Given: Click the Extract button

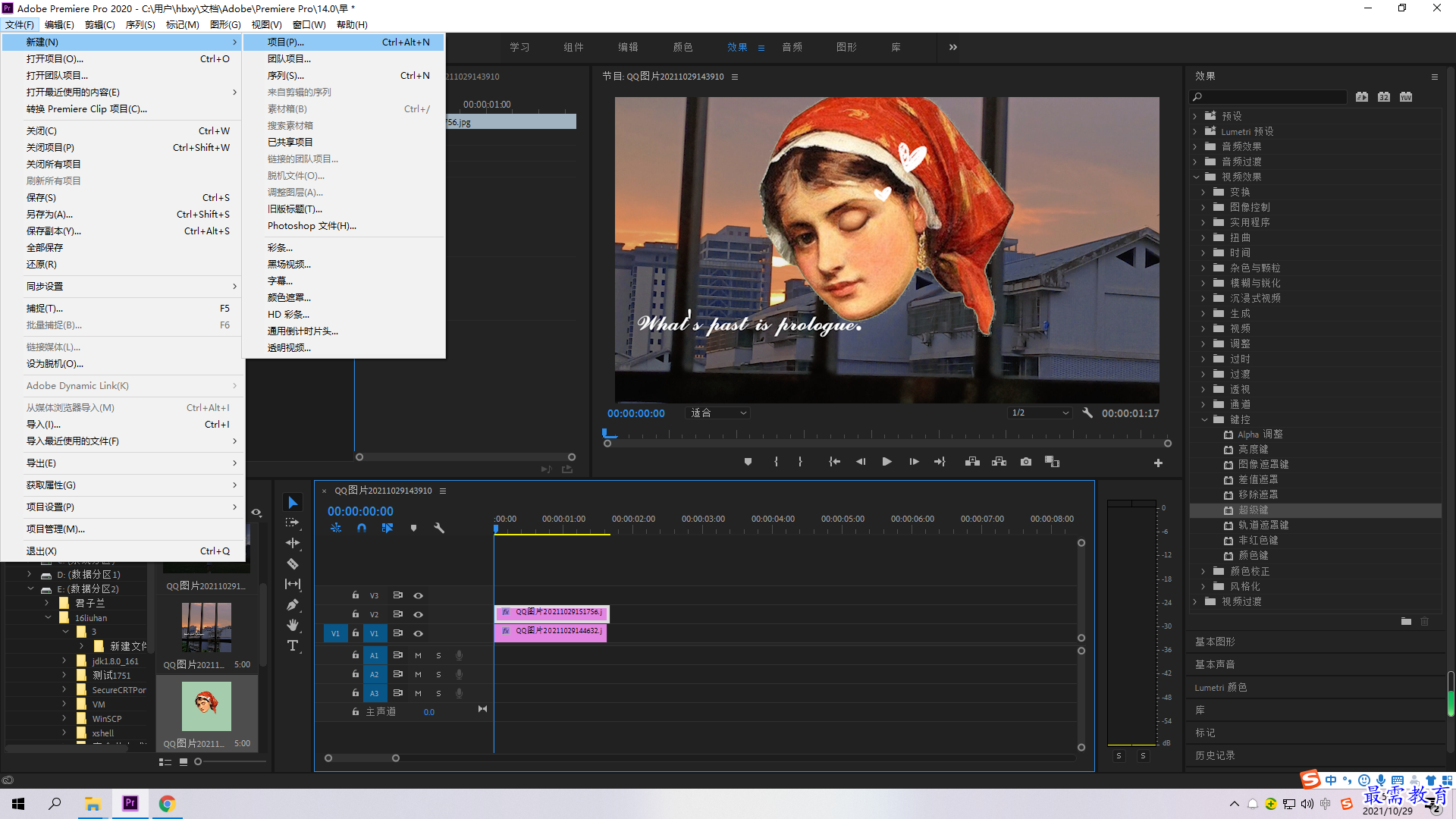Looking at the screenshot, I should tap(999, 462).
